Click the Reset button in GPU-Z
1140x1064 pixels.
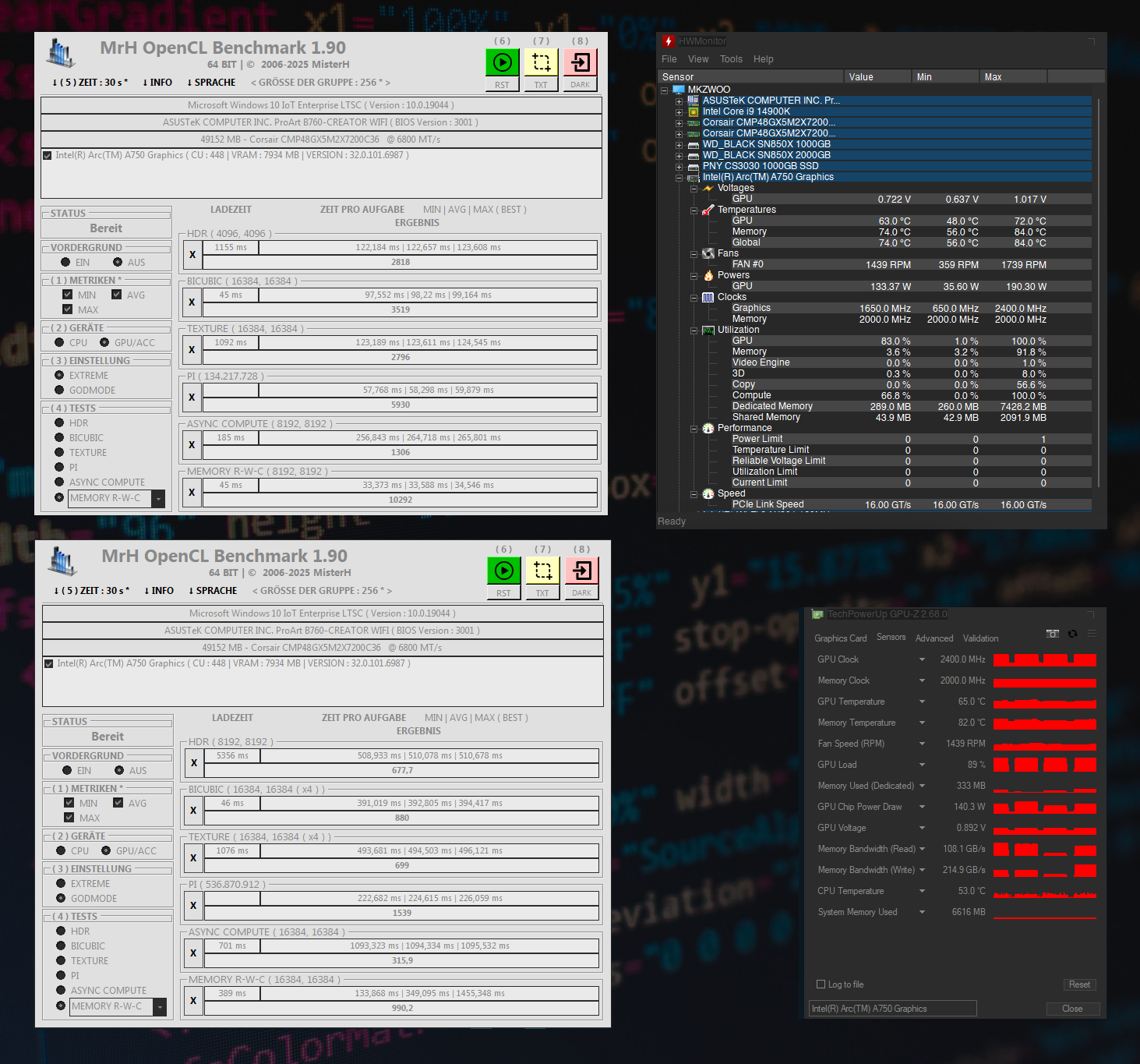click(1079, 985)
